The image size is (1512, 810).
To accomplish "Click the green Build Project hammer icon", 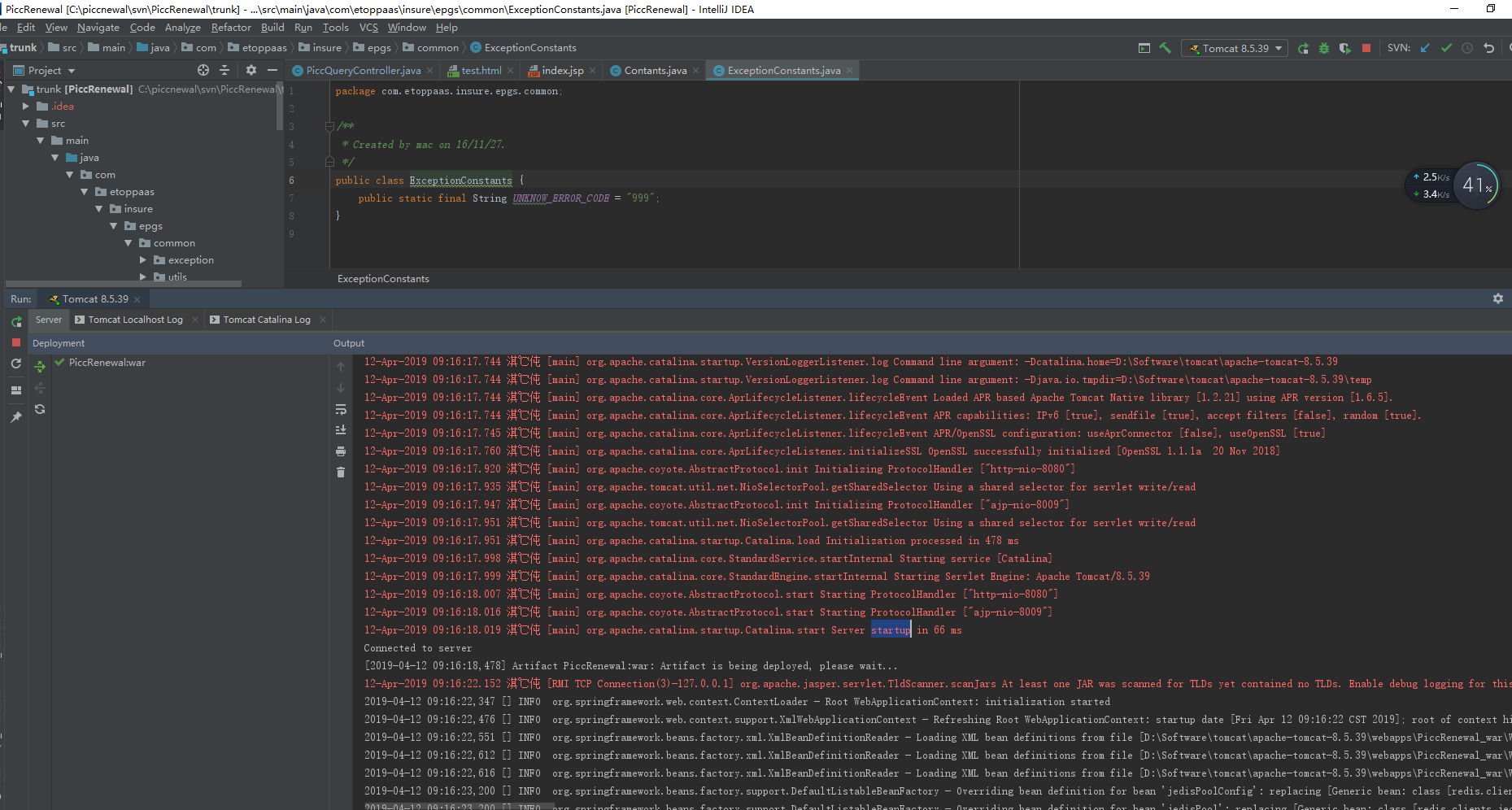I will tap(1166, 48).
